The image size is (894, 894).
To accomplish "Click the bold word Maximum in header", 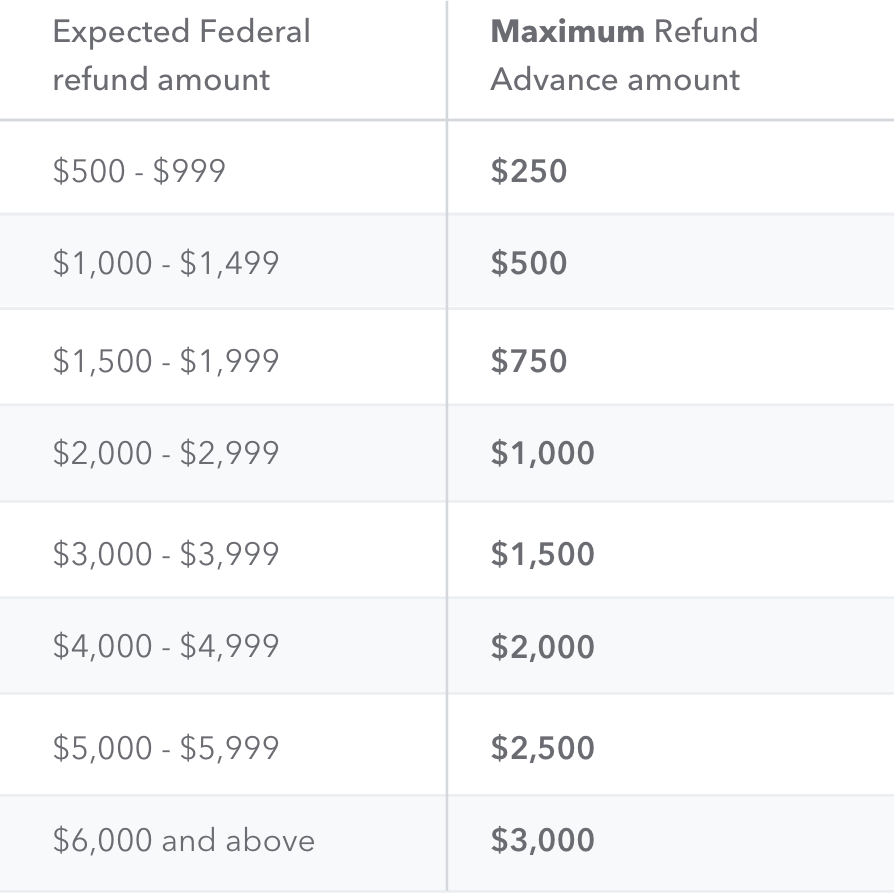I will 567,31.
